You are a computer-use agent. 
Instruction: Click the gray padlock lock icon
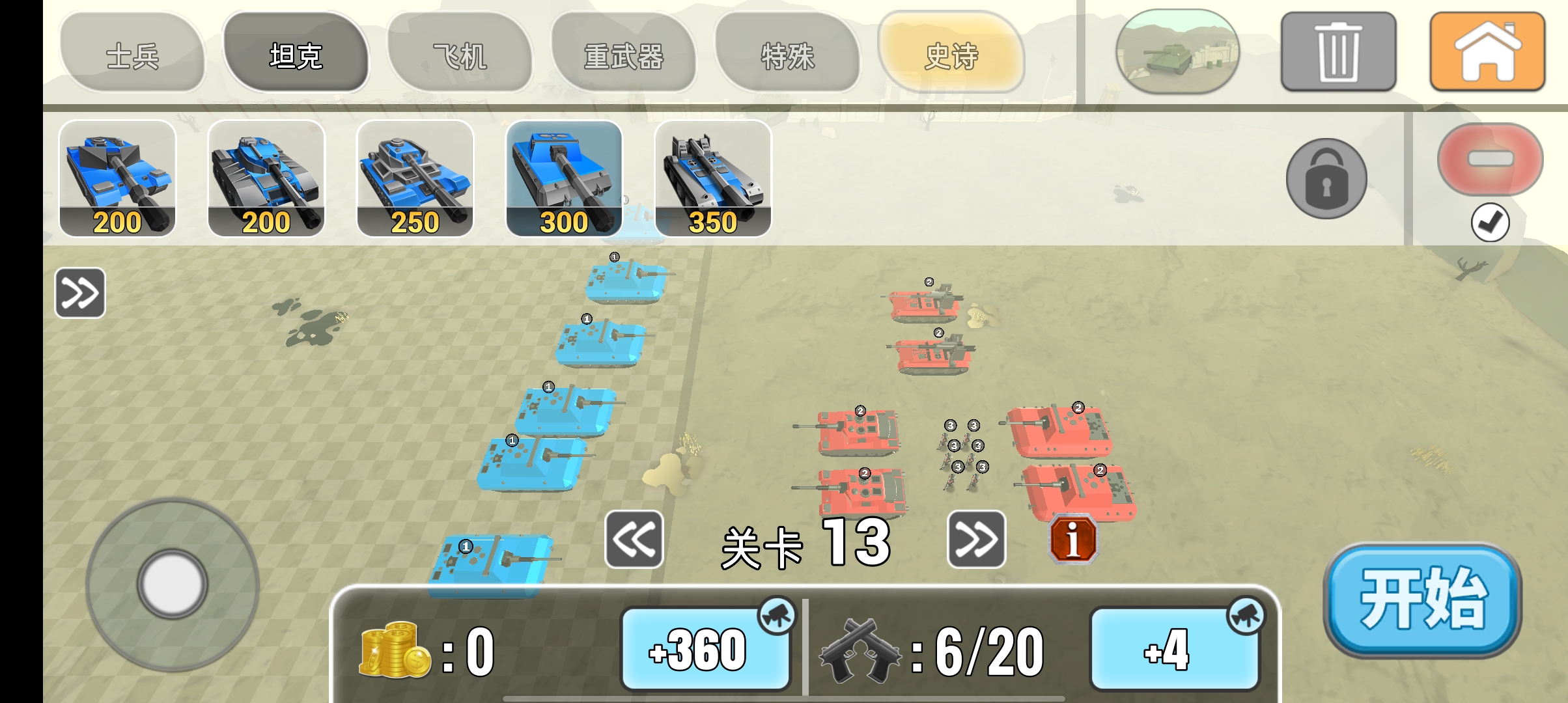tap(1326, 178)
